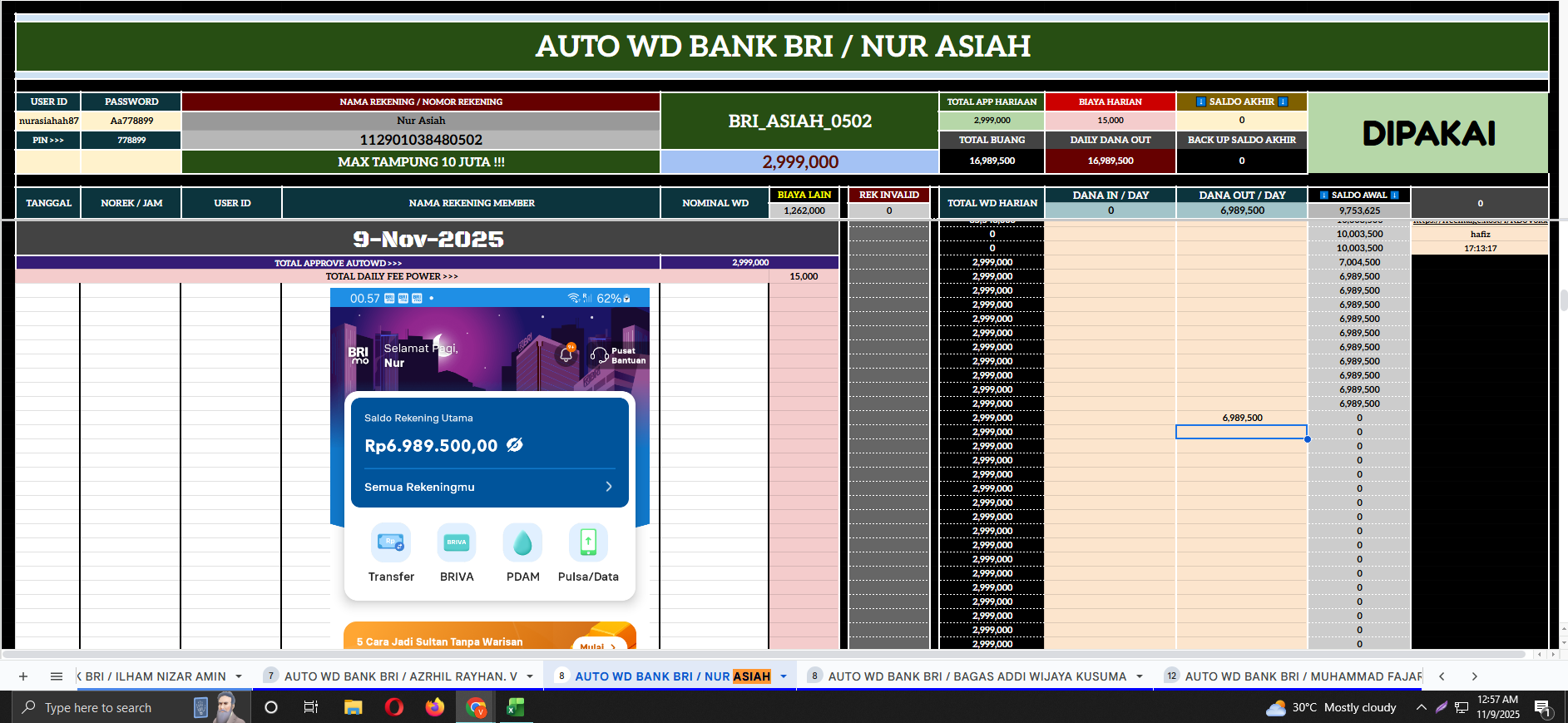The width and height of the screenshot is (1568, 723).
Task: Tap the Pulsa/Data phone icon
Action: pos(588,542)
